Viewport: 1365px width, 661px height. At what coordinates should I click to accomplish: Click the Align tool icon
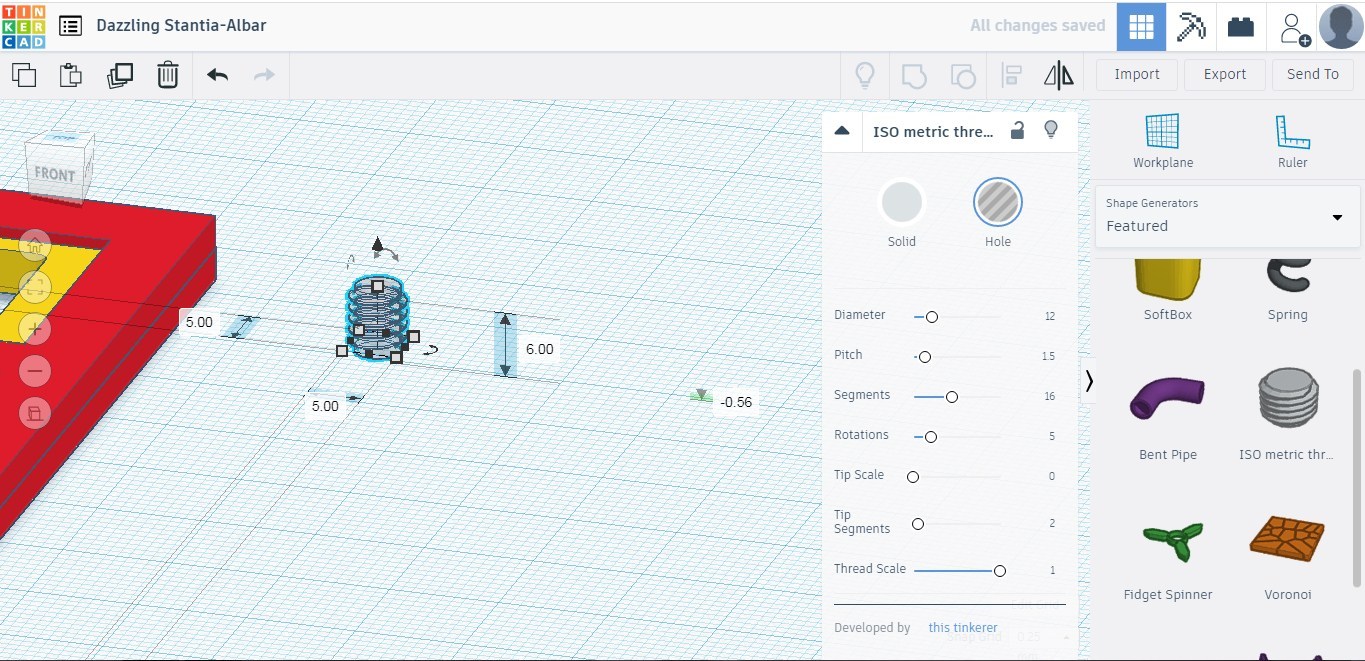coord(1011,75)
